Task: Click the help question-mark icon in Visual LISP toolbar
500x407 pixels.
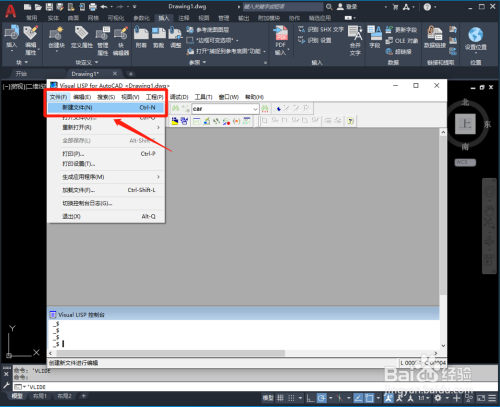Action: (x=350, y=121)
